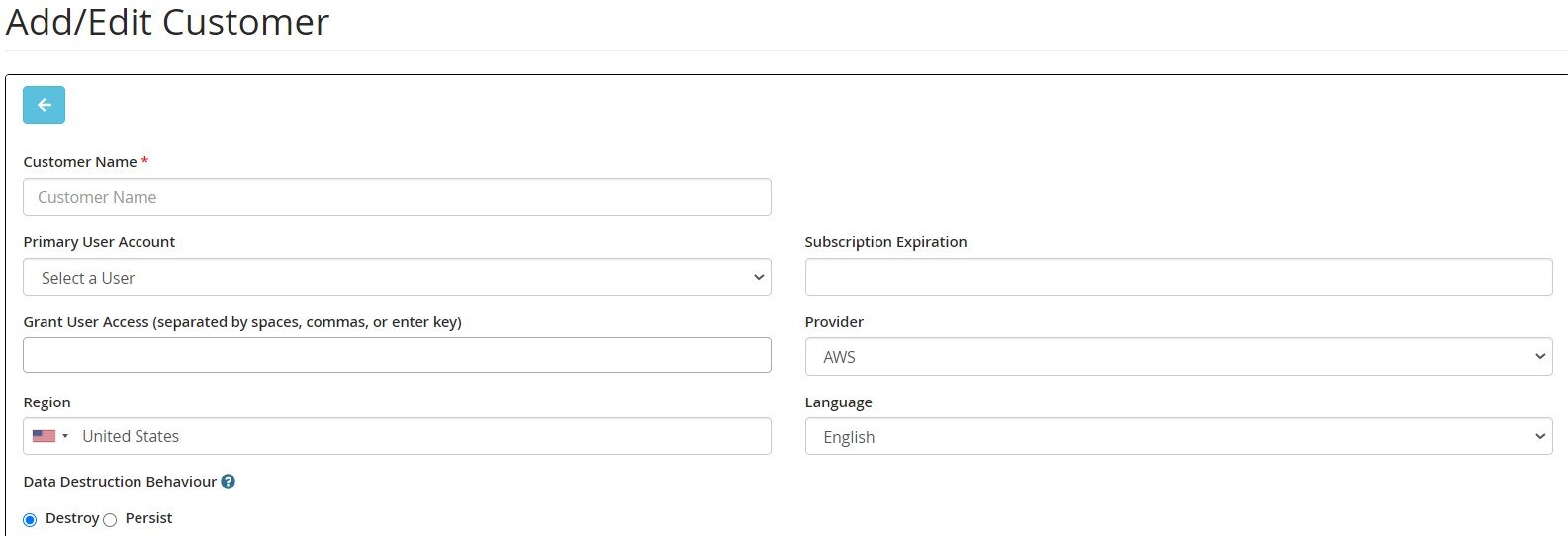The image size is (1568, 536).
Task: Click the Select a User chevron arrow
Action: coord(758,277)
